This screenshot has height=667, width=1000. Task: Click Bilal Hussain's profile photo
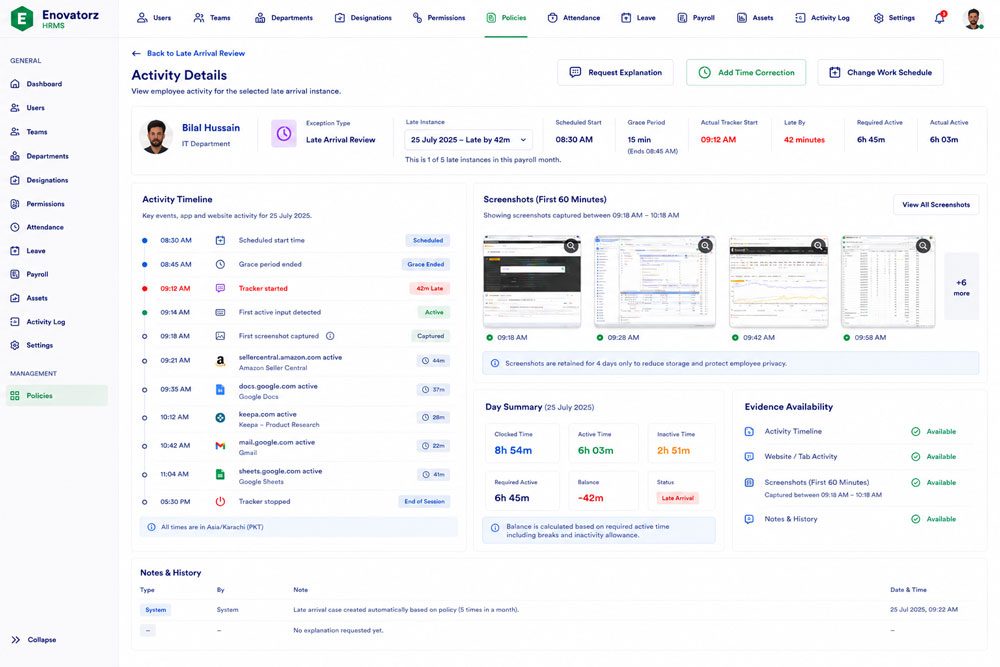pyautogui.click(x=156, y=136)
